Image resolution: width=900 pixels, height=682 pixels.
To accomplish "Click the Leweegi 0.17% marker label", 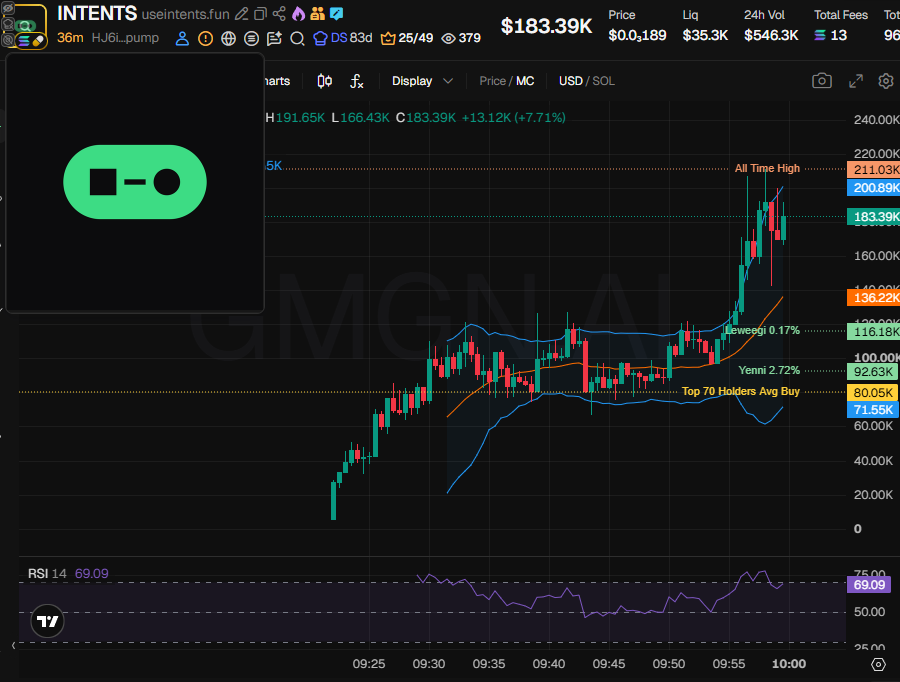I will (x=762, y=330).
